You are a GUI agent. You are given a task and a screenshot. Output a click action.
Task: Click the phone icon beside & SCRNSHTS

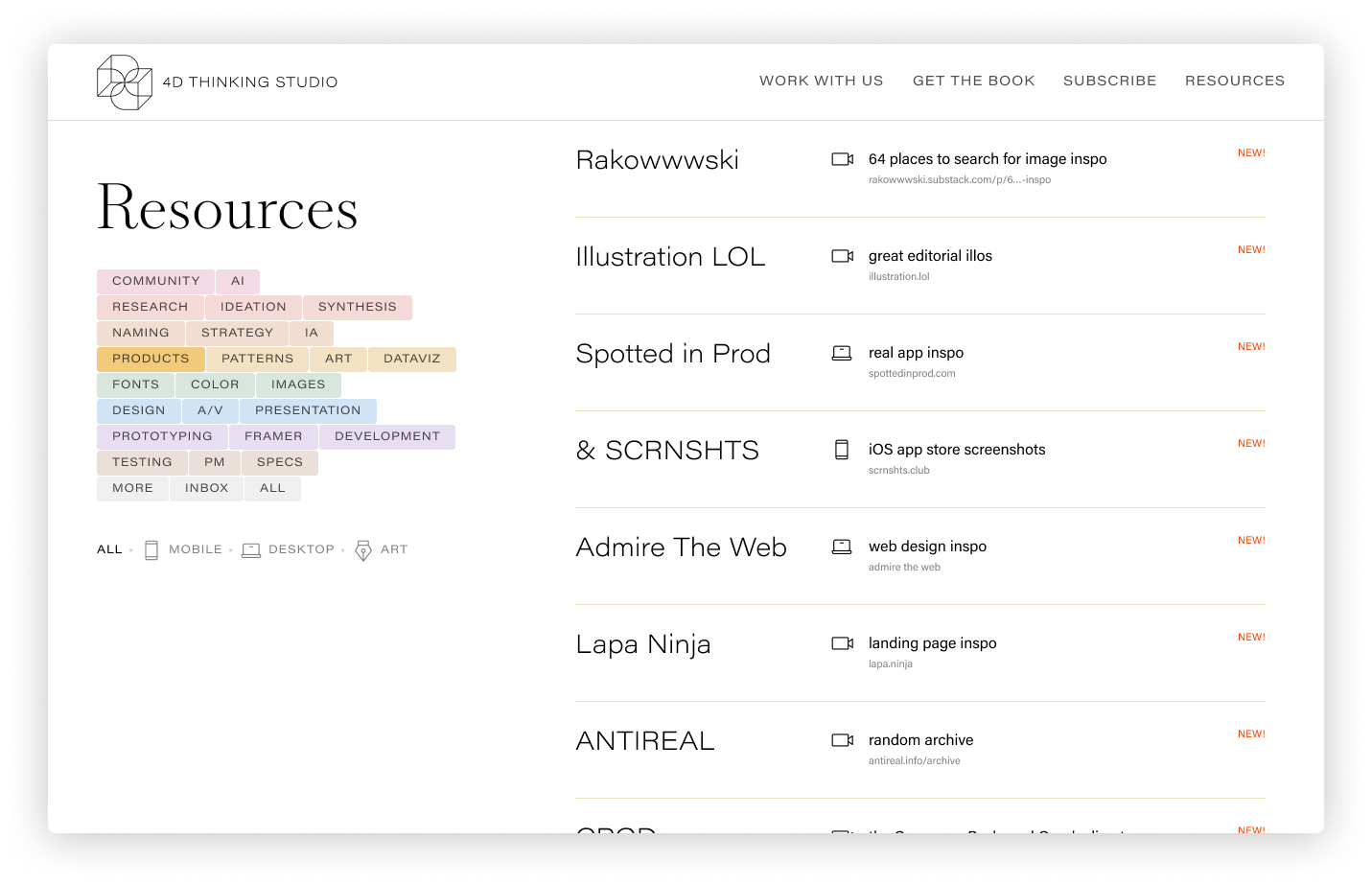click(842, 450)
